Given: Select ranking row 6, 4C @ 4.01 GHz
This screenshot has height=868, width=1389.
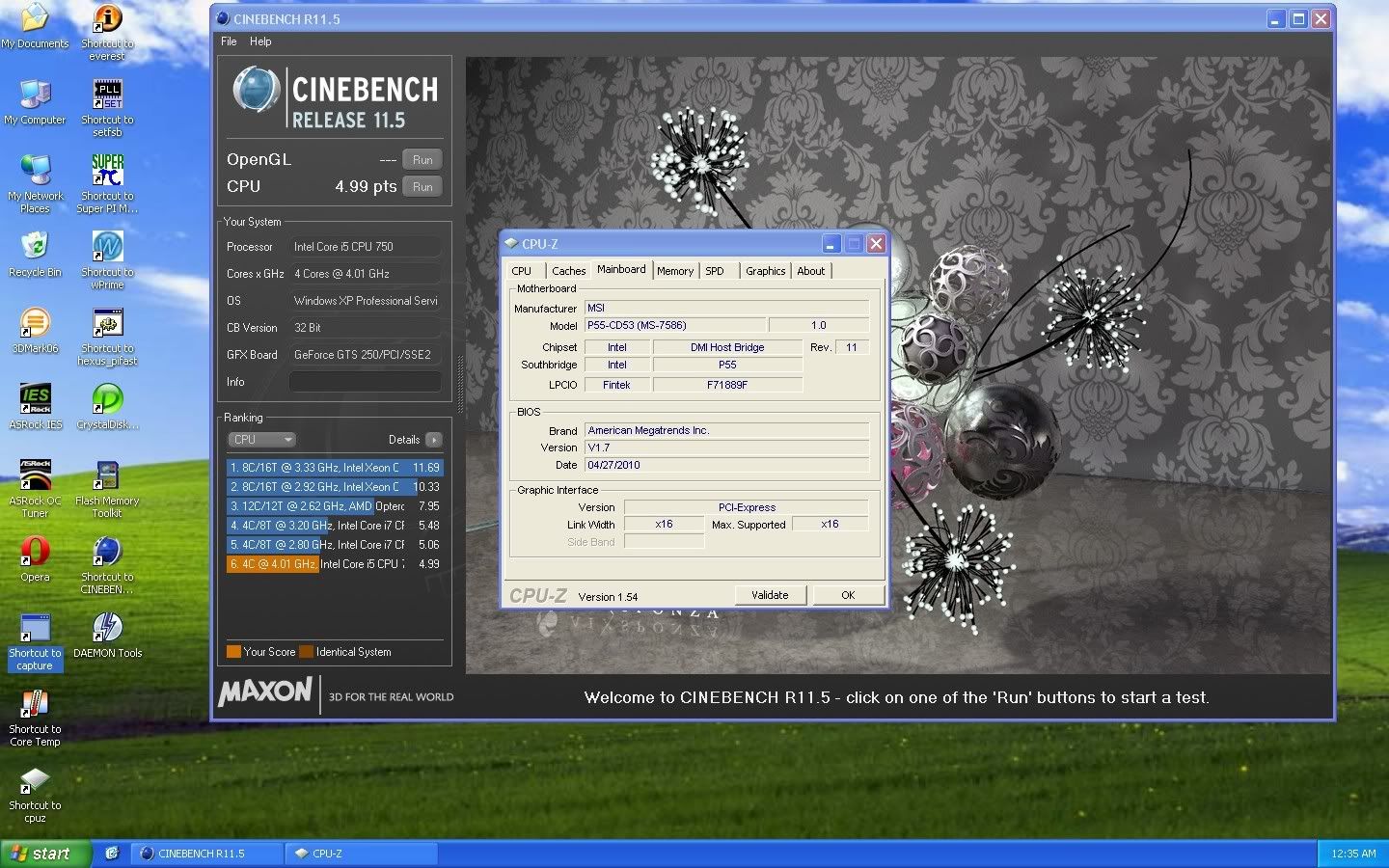Looking at the screenshot, I should 334,564.
